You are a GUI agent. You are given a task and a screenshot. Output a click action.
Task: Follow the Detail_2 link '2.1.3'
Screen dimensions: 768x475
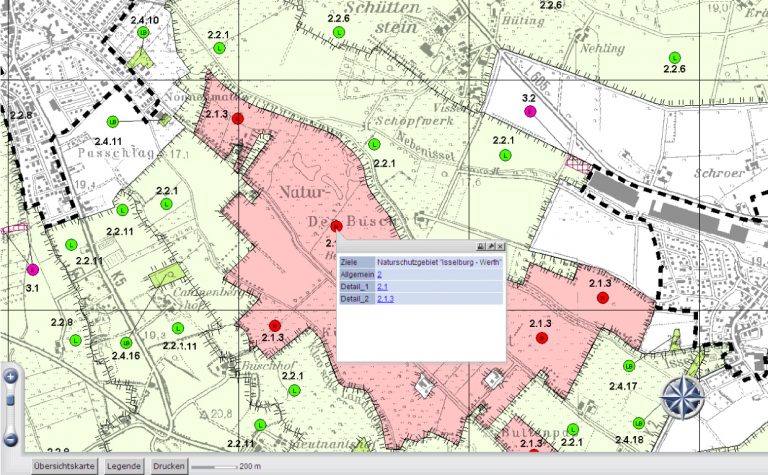pos(385,299)
